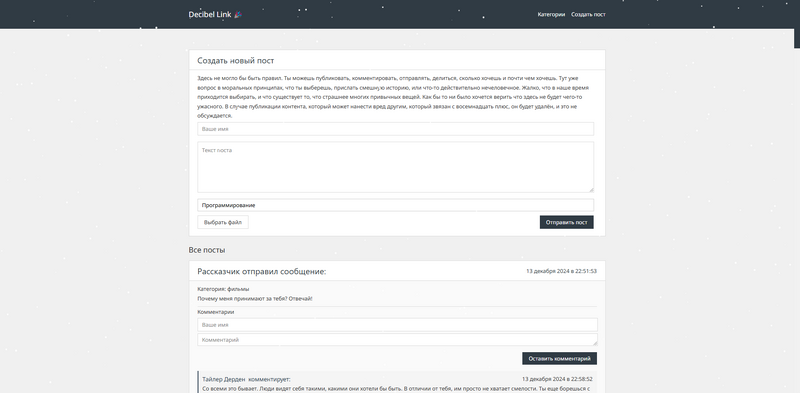This screenshot has width=800, height=393.
Task: Click the Создать новый пост card header
Action: 397,60
